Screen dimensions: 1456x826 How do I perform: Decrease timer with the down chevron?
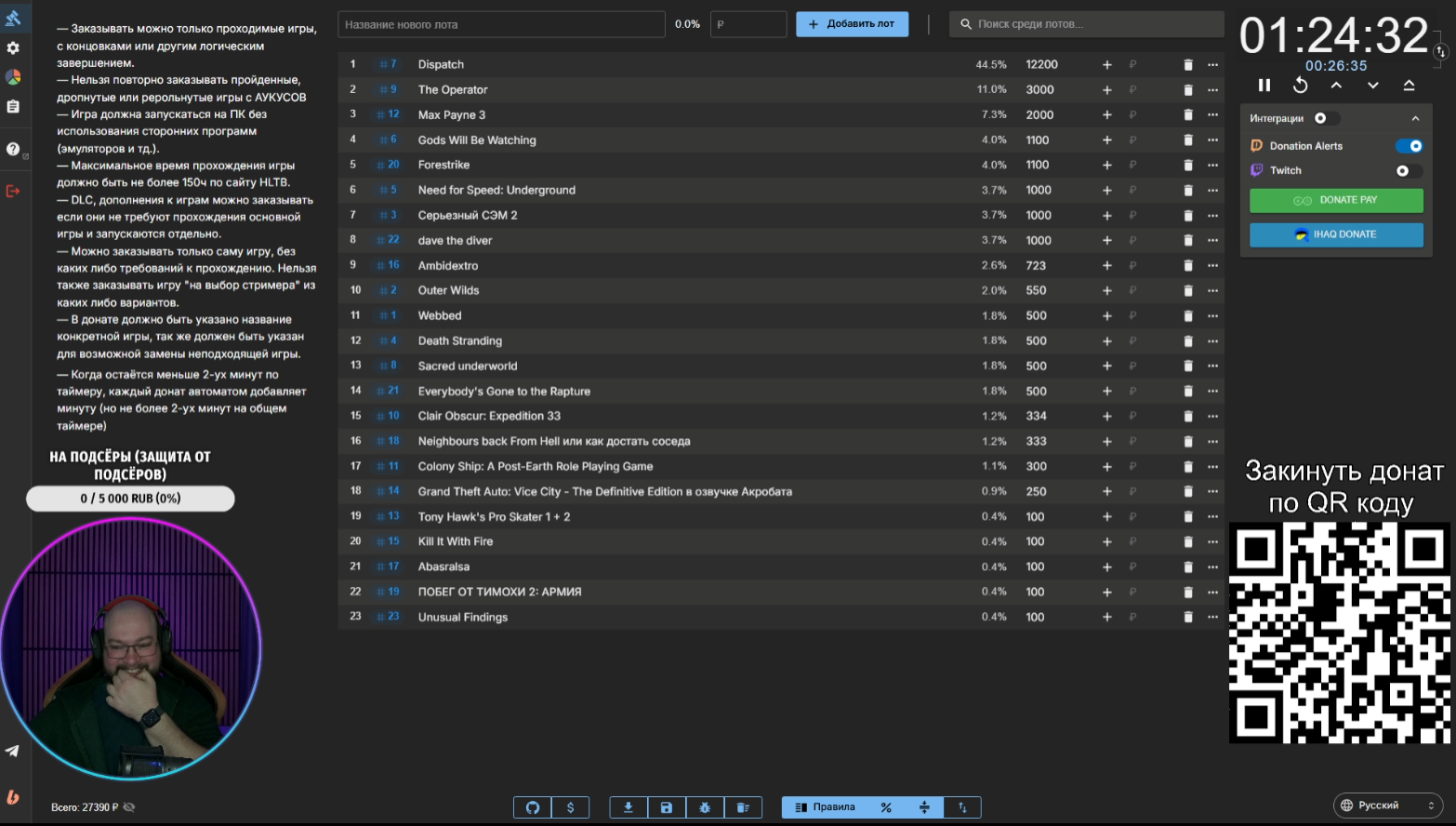point(1373,86)
